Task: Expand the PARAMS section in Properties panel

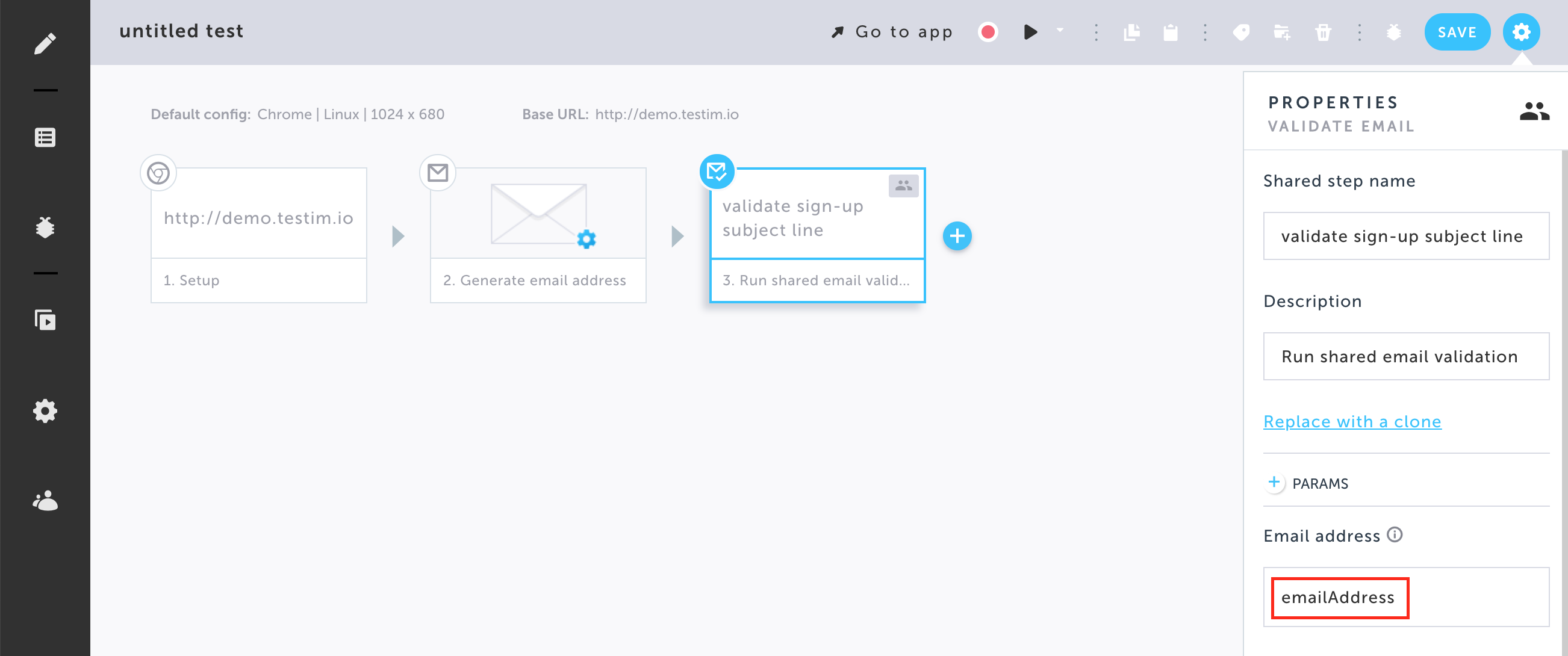Action: point(1275,483)
